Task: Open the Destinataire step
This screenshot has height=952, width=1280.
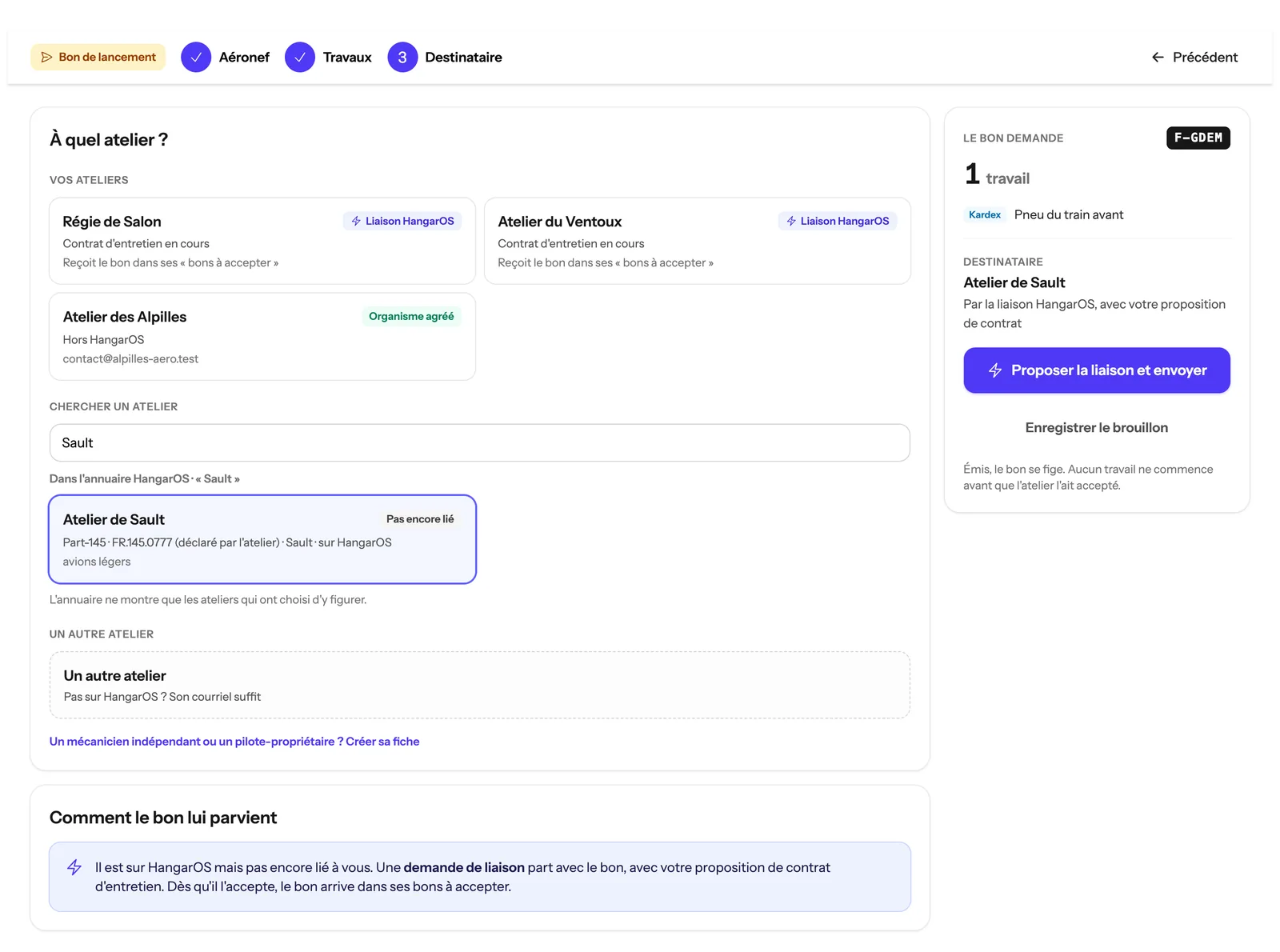Action: (x=445, y=57)
